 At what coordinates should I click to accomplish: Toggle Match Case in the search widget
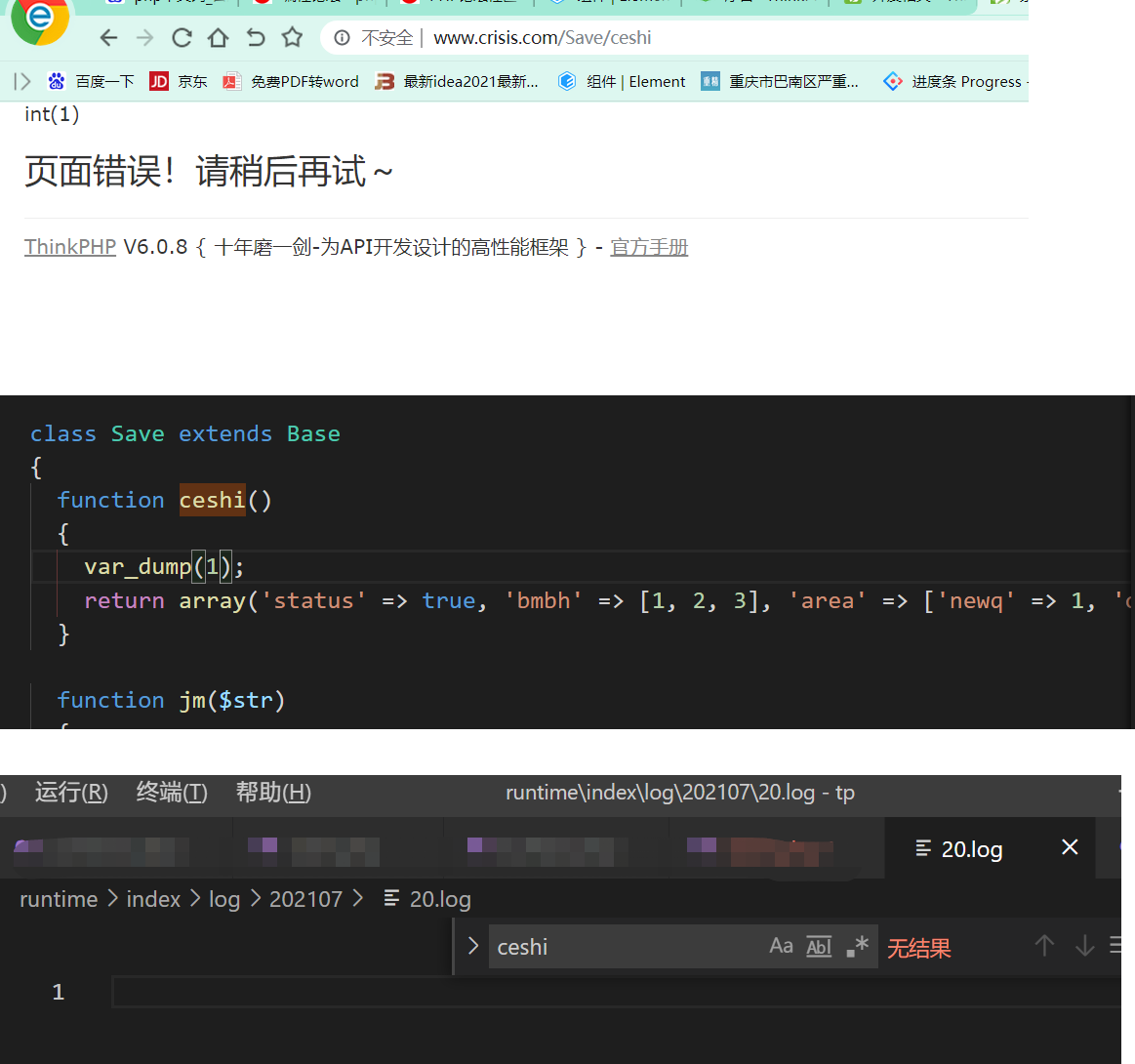click(781, 945)
